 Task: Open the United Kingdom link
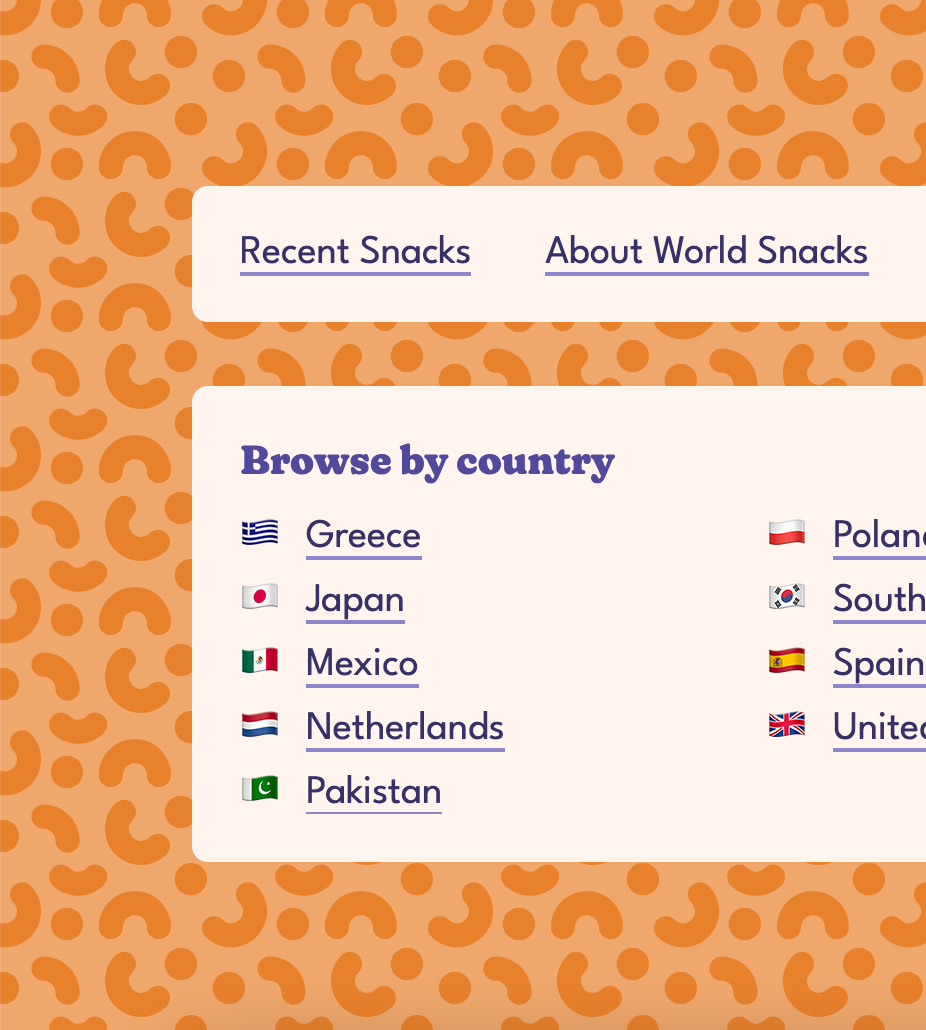point(878,727)
